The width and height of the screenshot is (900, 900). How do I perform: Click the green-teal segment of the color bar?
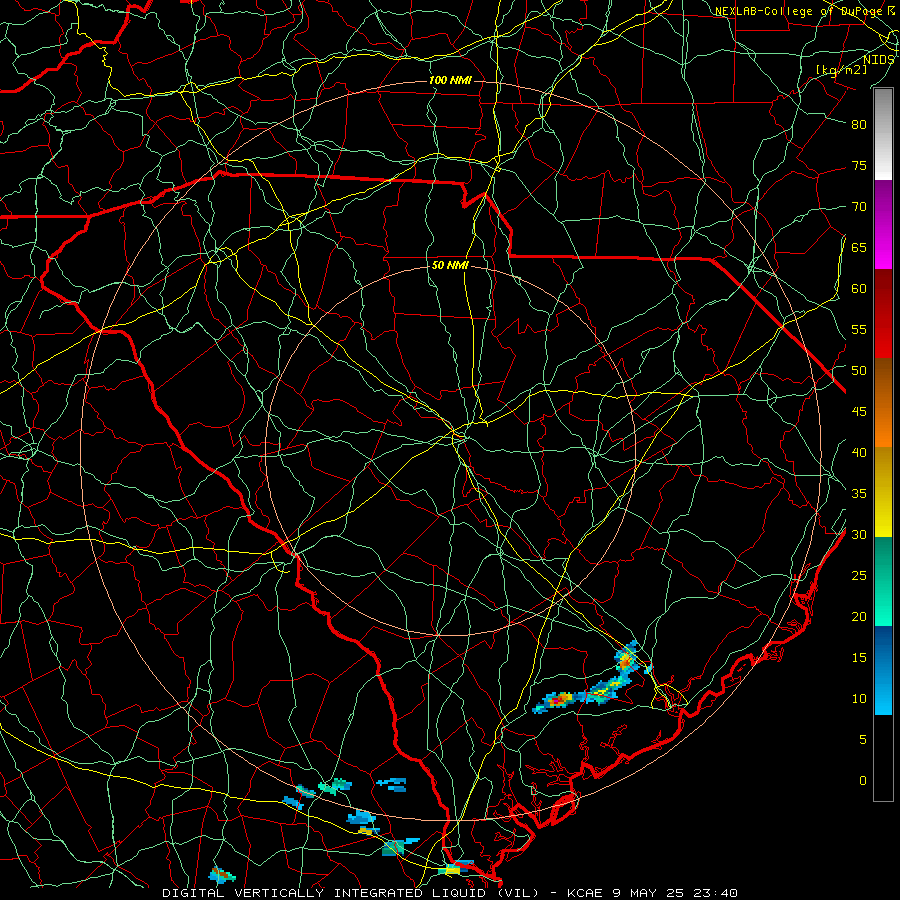883,581
